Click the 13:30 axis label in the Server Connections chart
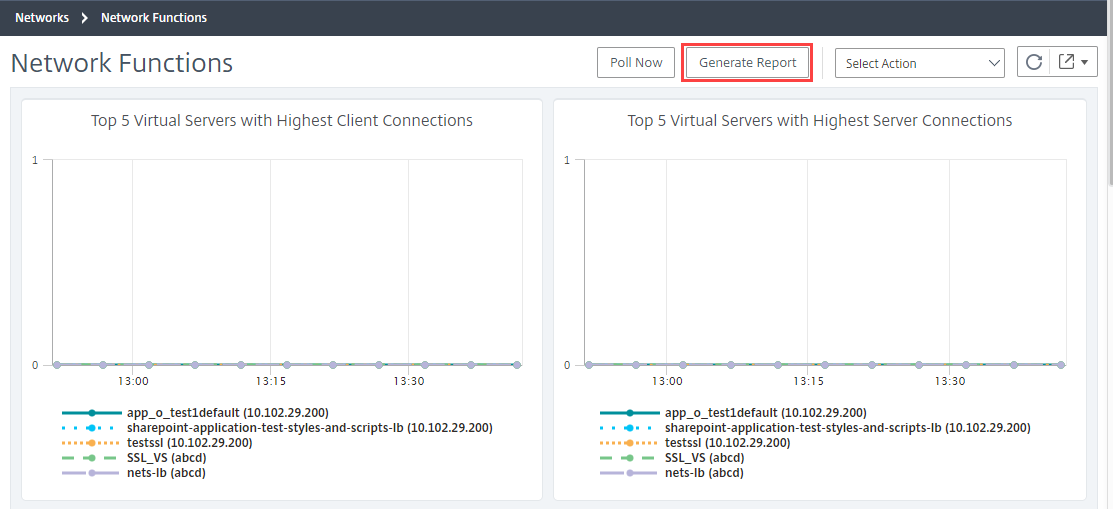Viewport: 1113px width, 509px height. [950, 381]
